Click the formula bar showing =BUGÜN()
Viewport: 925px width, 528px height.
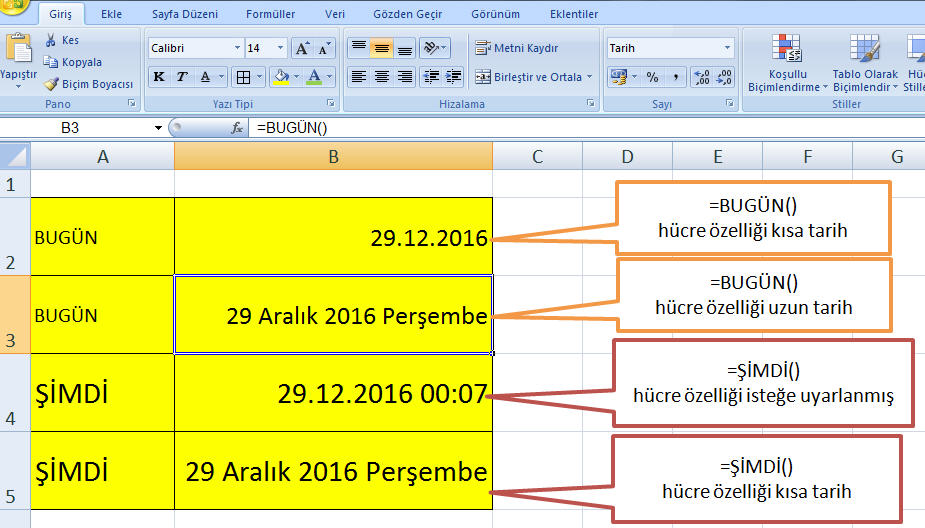coord(586,128)
